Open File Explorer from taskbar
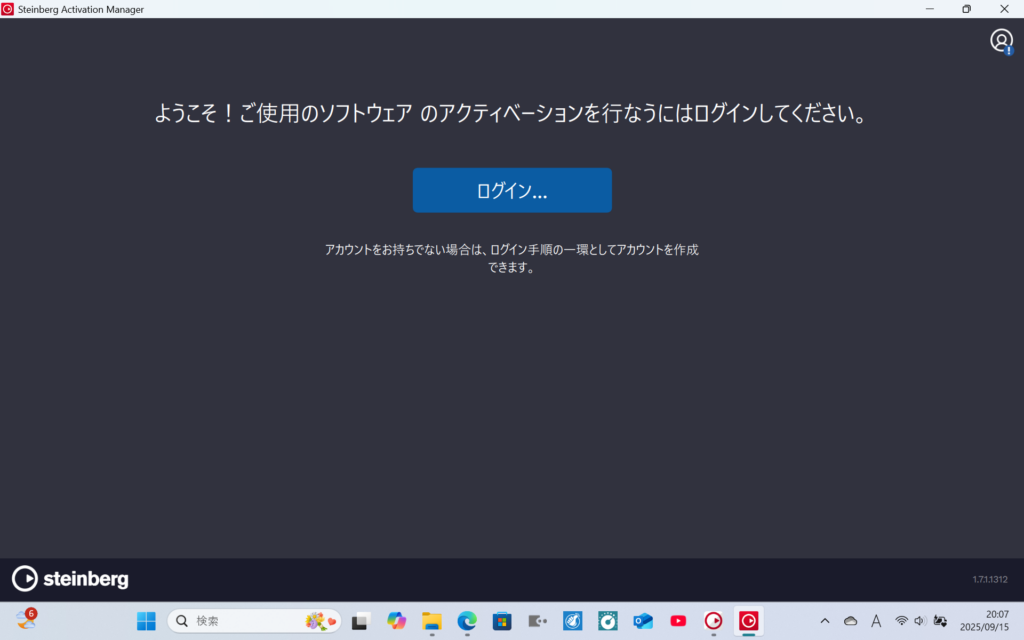Image resolution: width=1024 pixels, height=640 pixels. click(x=432, y=621)
